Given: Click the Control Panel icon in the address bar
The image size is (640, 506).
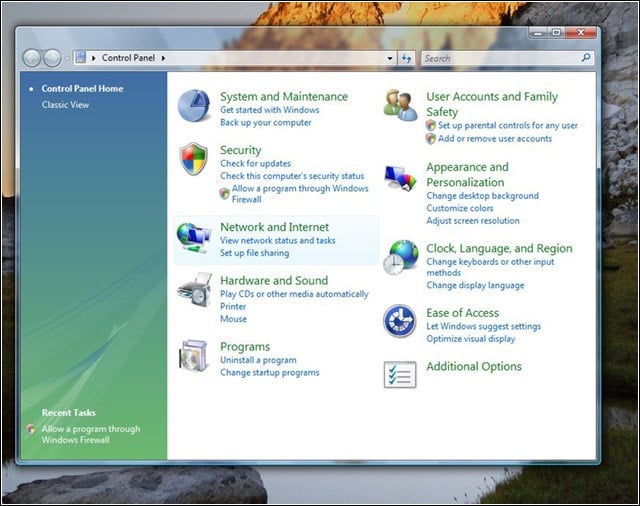Looking at the screenshot, I should pyautogui.click(x=81, y=58).
